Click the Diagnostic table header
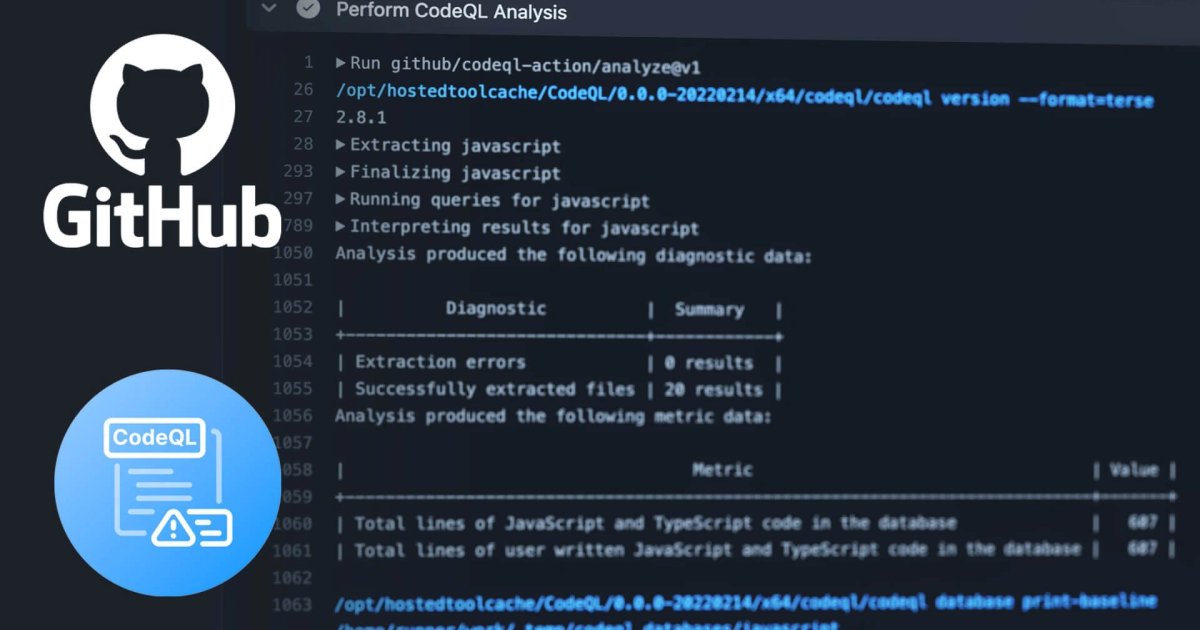Screen dimensions: 1200x630 tap(496, 308)
